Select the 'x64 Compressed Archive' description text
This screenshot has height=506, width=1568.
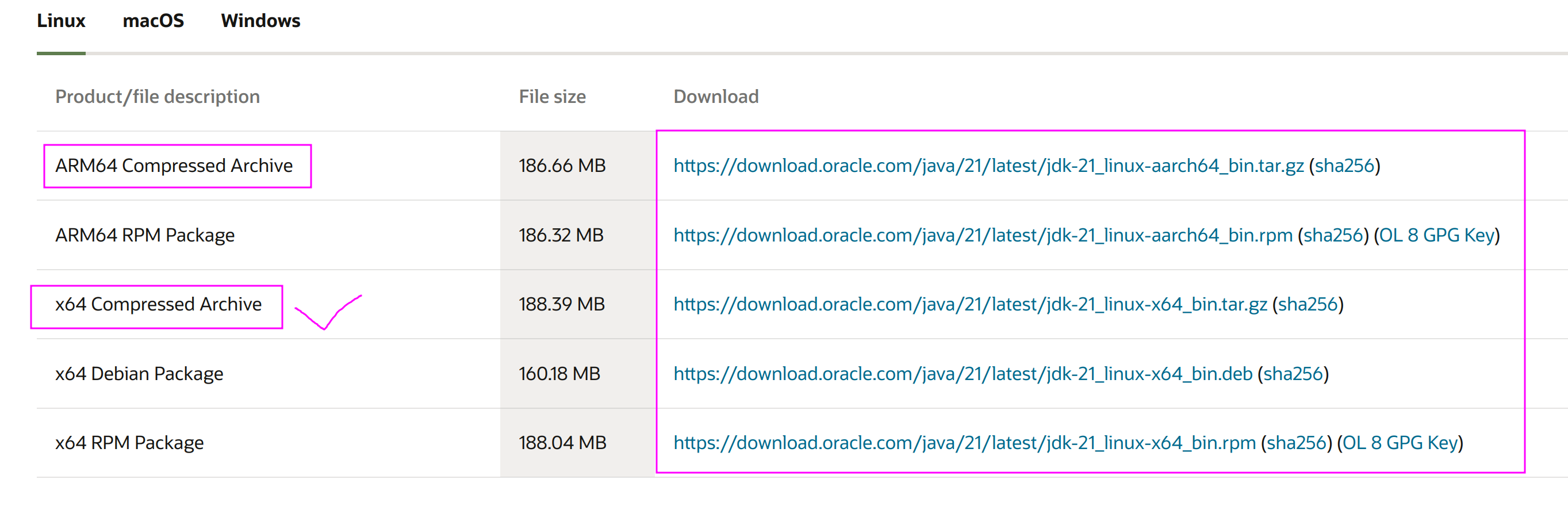pyautogui.click(x=158, y=304)
